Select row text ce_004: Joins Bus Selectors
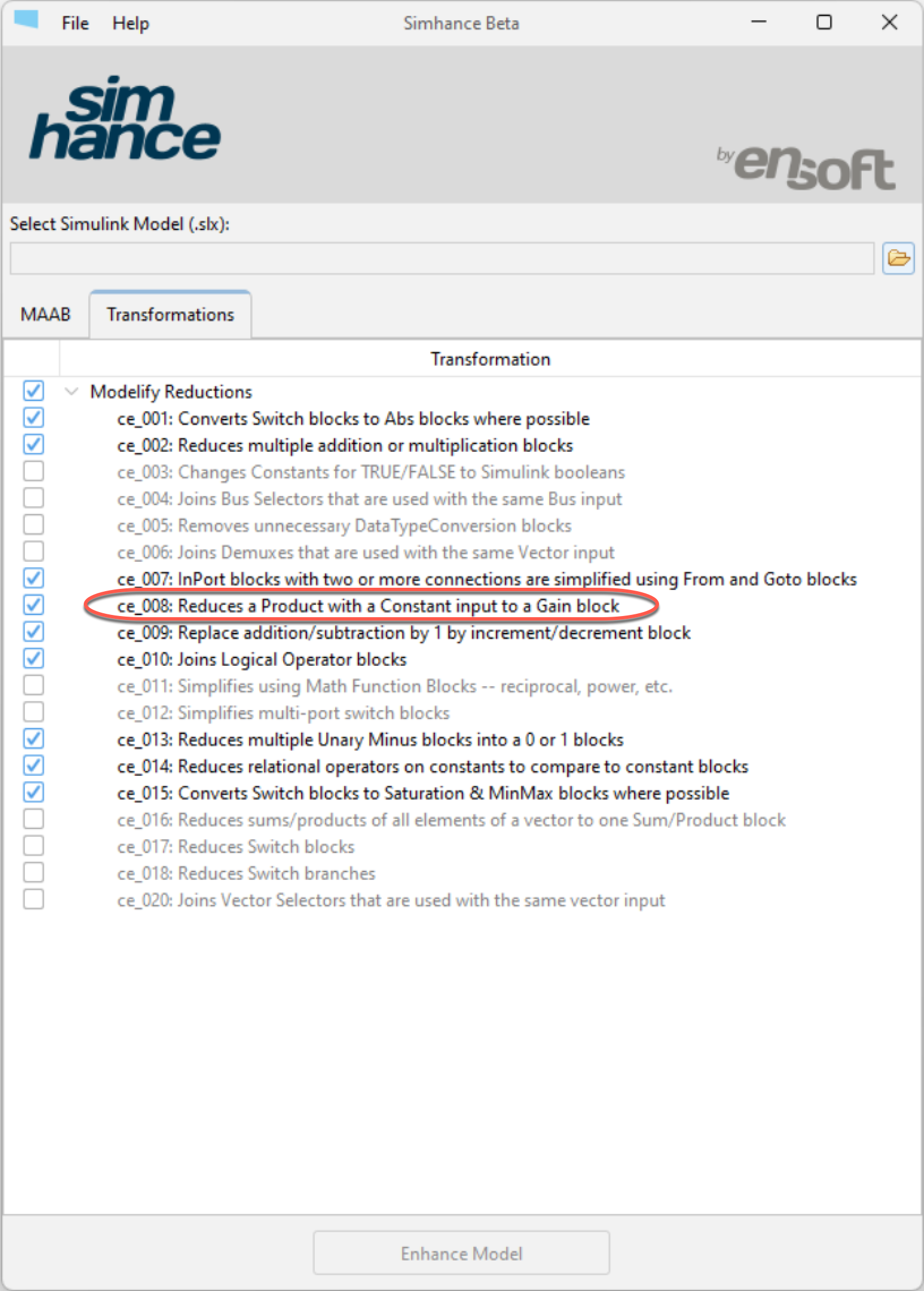The width and height of the screenshot is (924, 1291). point(369,499)
